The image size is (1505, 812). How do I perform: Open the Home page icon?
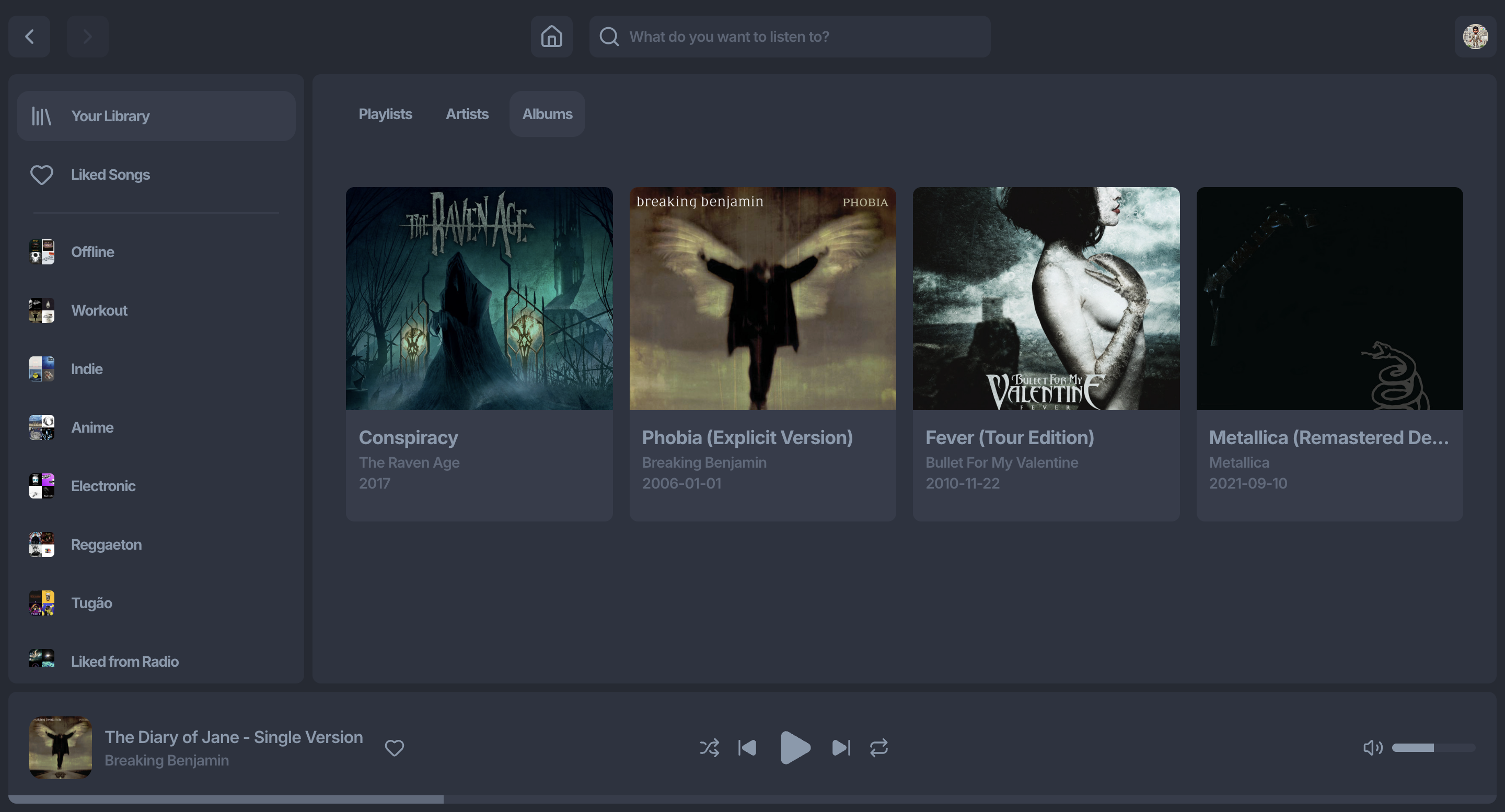551,36
